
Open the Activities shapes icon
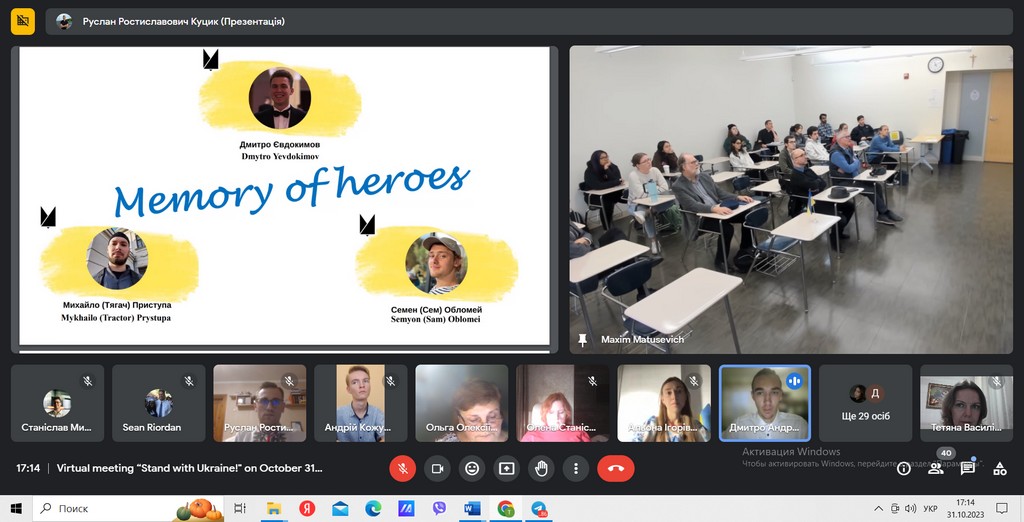pos(999,468)
